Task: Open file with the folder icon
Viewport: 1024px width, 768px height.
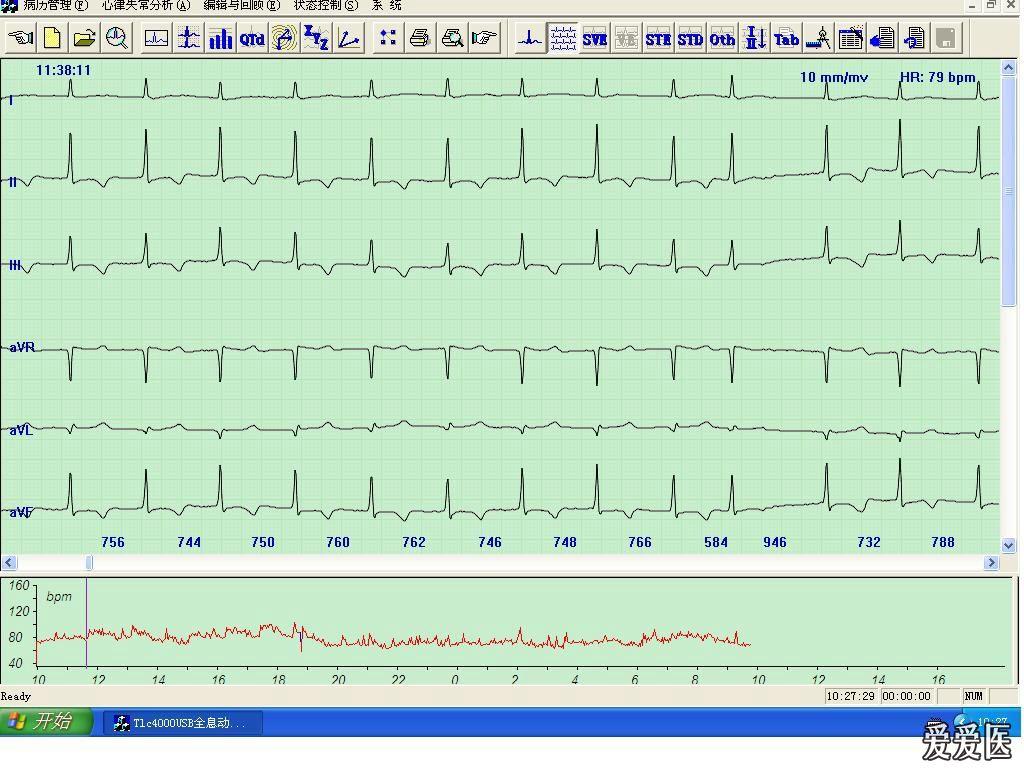Action: pyautogui.click(x=85, y=39)
